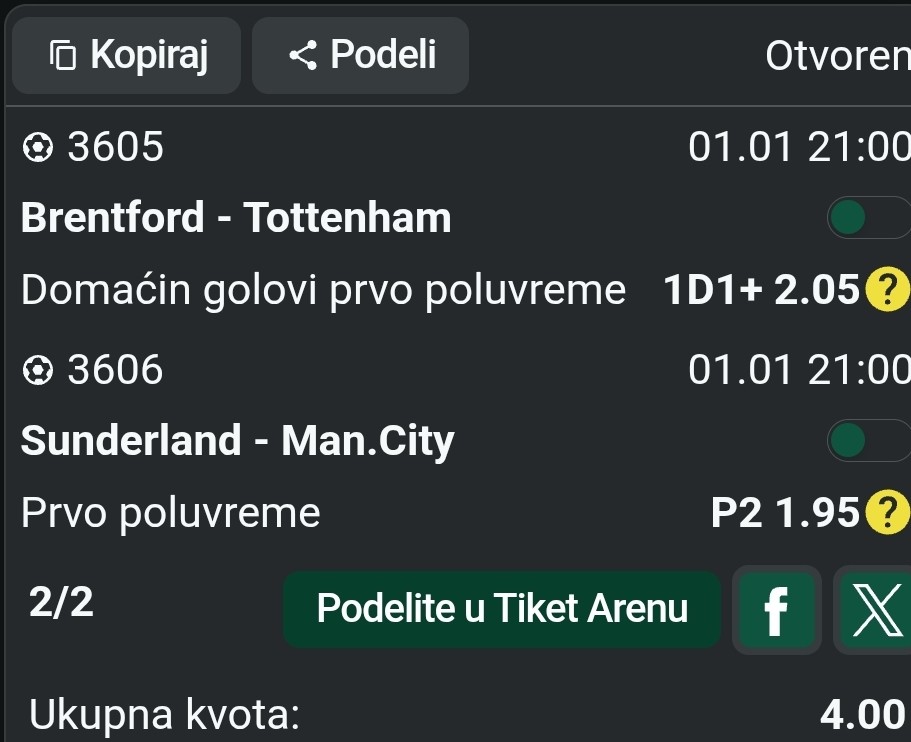This screenshot has height=742, width=911.
Task: Share ticket on Facebook
Action: pyautogui.click(x=776, y=609)
